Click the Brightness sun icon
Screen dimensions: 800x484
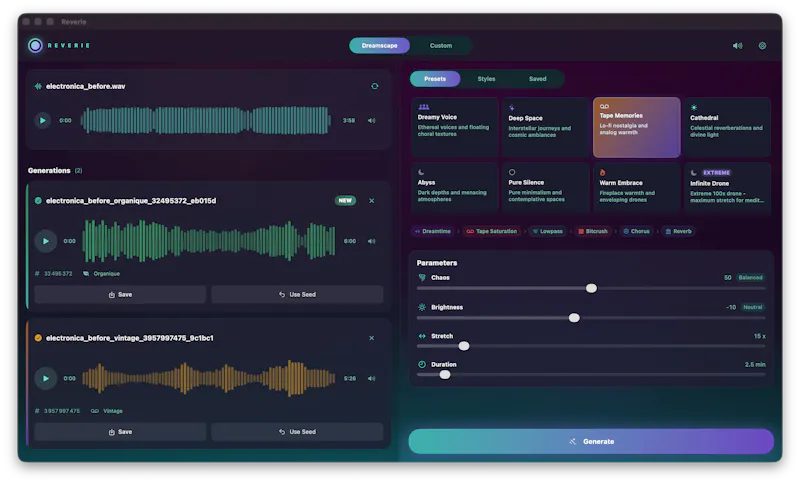(x=422, y=307)
